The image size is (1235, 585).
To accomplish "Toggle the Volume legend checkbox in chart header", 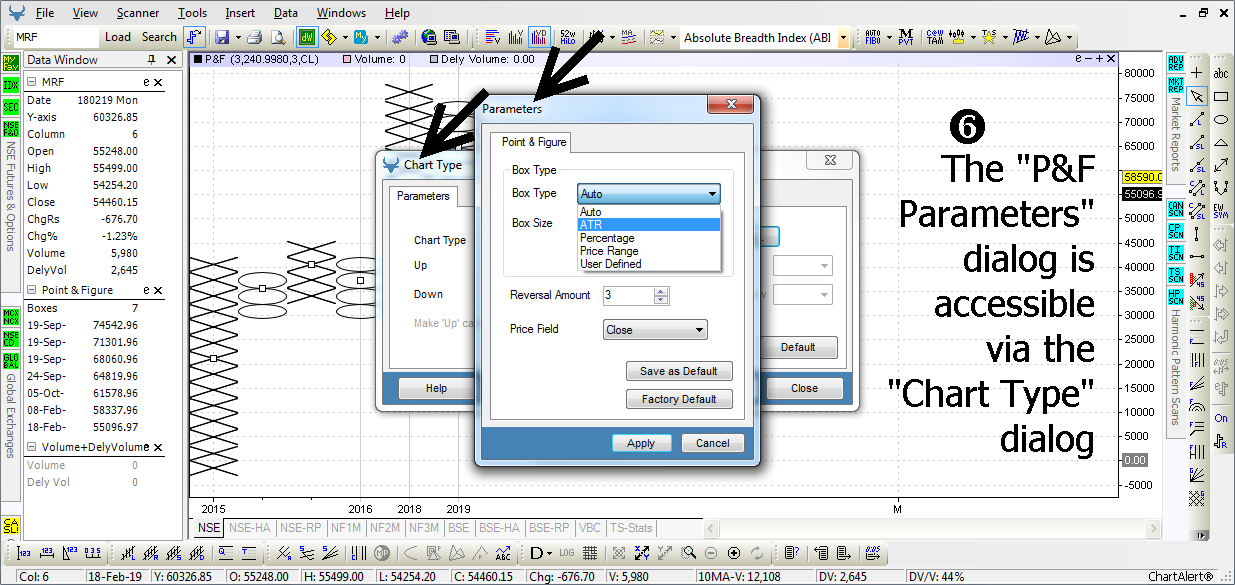I will coord(347,60).
